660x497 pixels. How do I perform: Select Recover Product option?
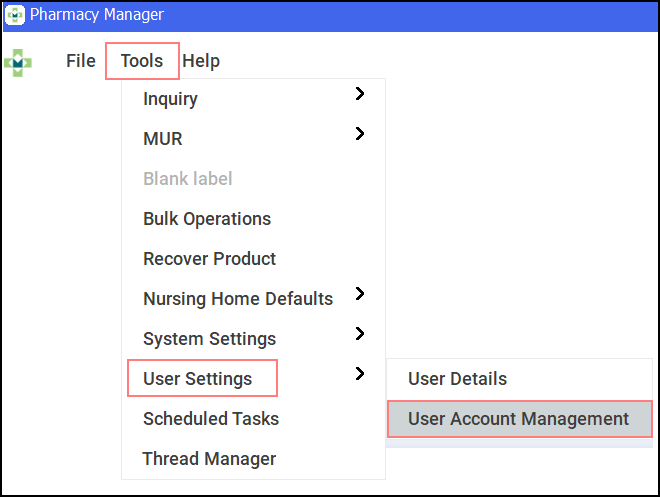(x=210, y=259)
